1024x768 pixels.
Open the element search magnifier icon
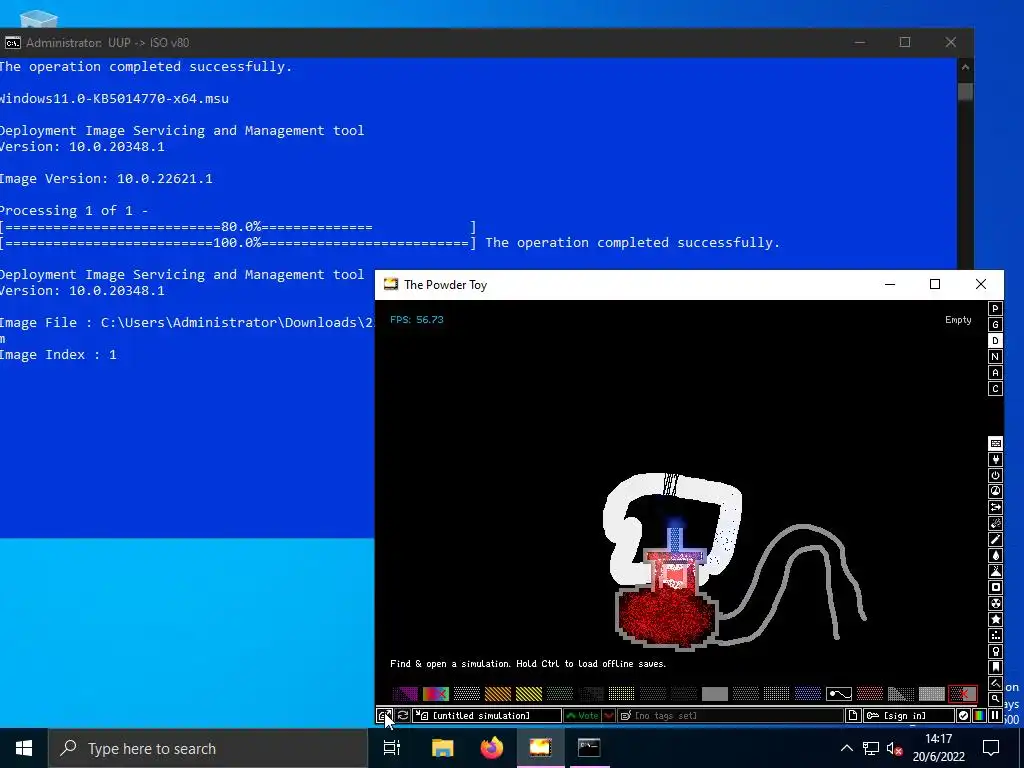[x=995, y=699]
